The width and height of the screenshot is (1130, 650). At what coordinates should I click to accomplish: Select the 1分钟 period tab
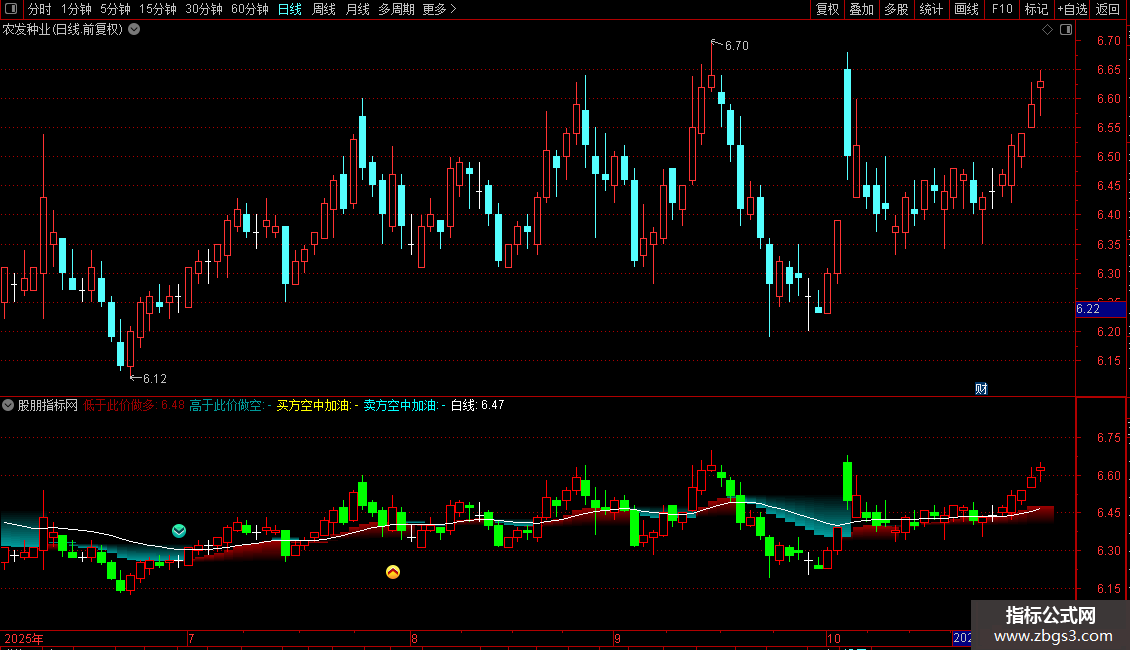coord(76,9)
